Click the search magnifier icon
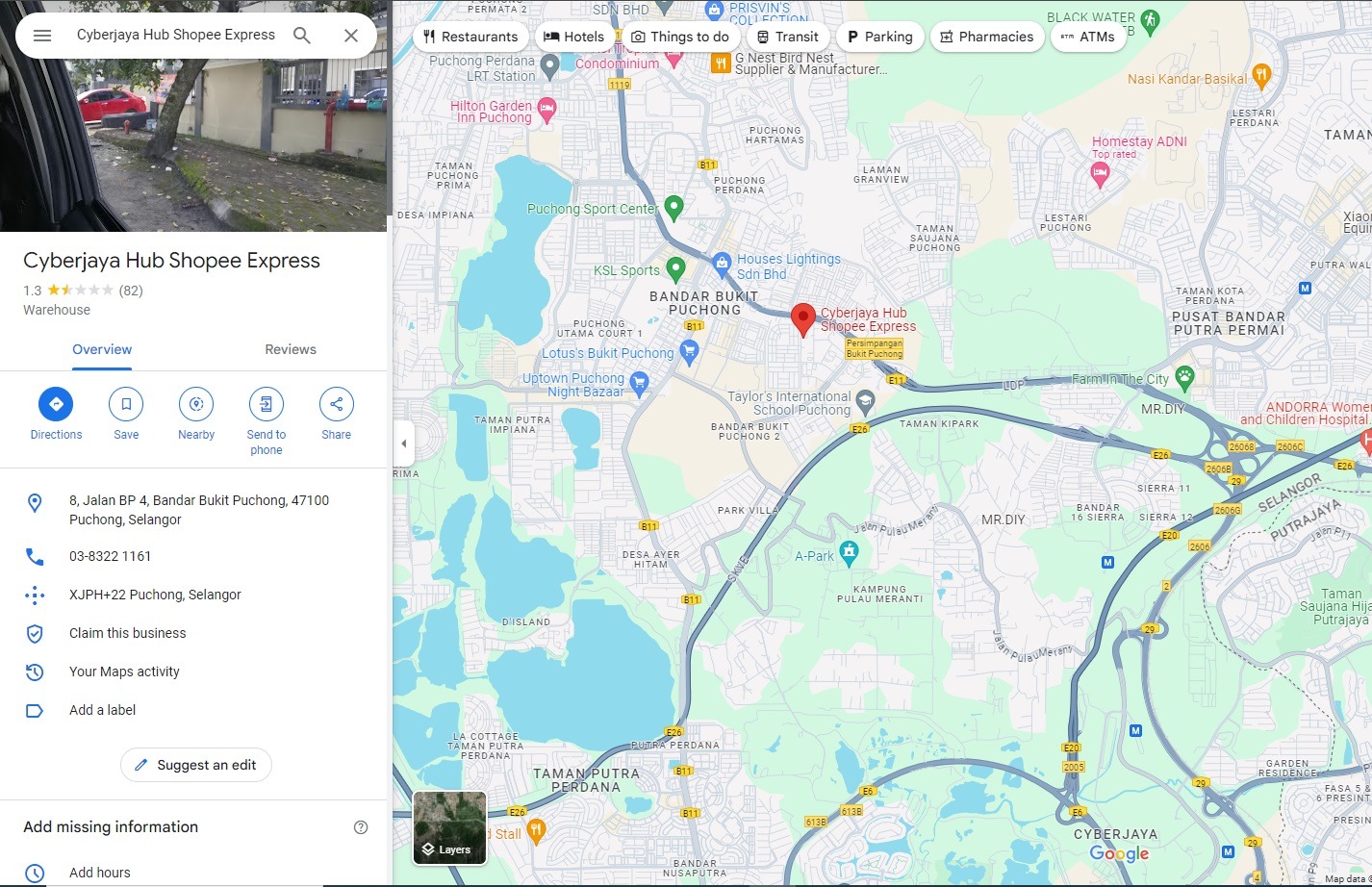1372x887 pixels. [x=302, y=36]
